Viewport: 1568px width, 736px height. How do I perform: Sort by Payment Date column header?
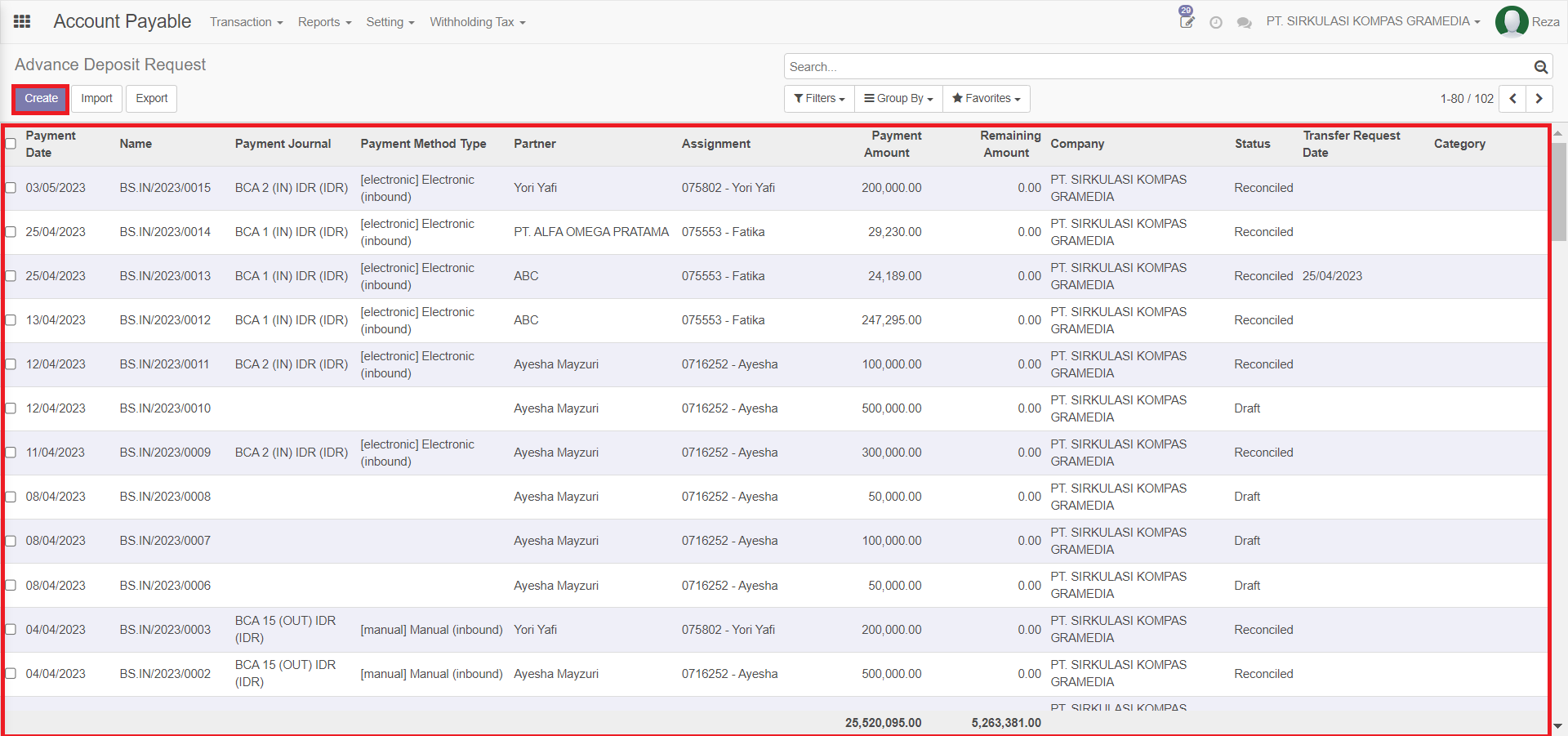coord(51,144)
